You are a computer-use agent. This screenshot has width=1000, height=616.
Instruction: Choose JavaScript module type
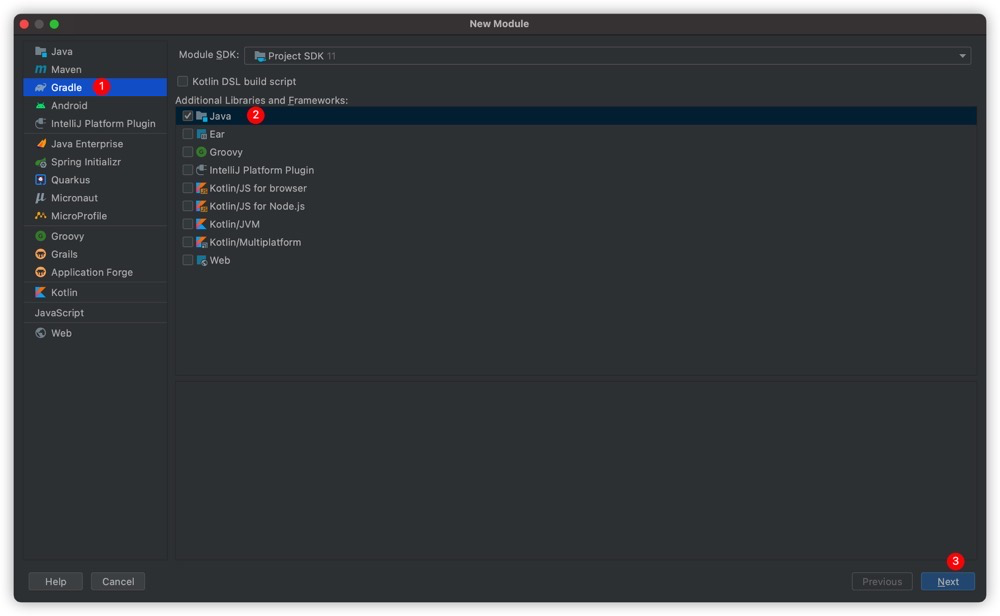[x=95, y=313]
